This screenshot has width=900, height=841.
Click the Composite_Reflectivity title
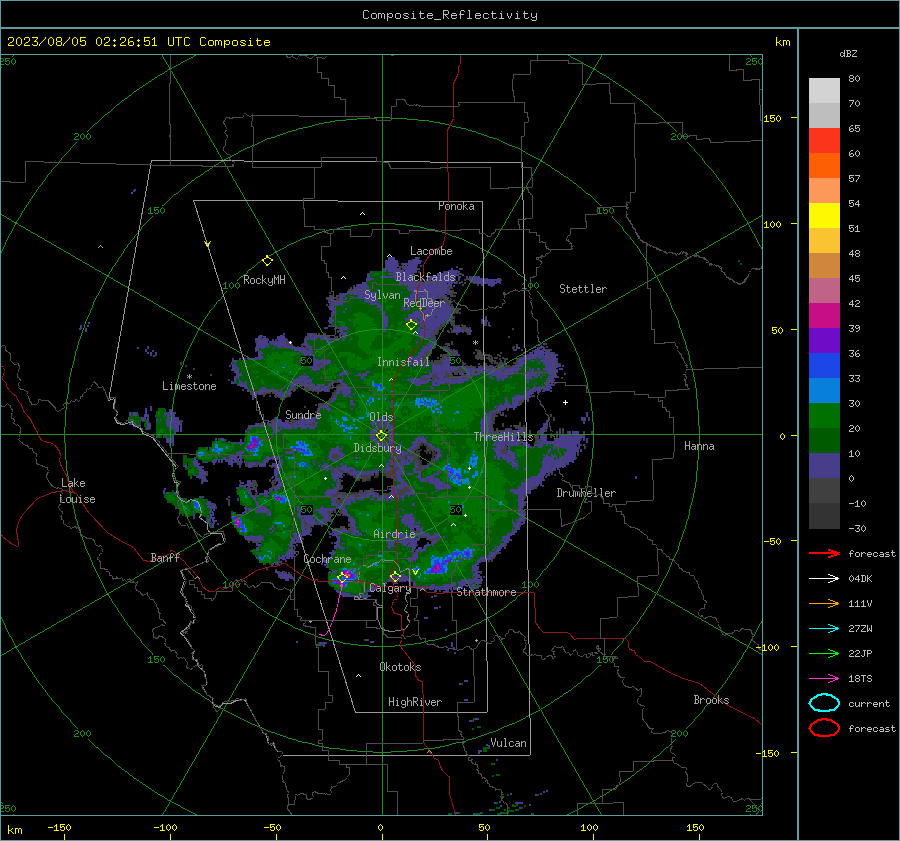click(x=450, y=15)
